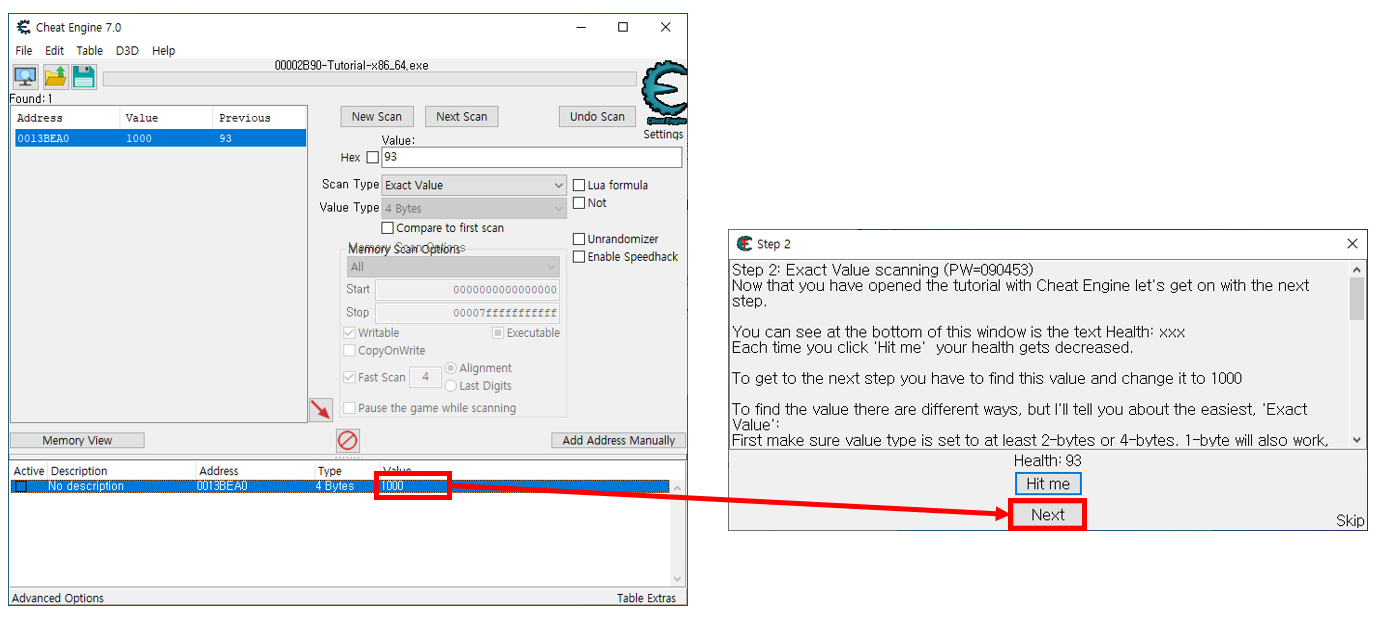Close the Step 2 window
The height and width of the screenshot is (626, 1384).
click(x=1352, y=244)
